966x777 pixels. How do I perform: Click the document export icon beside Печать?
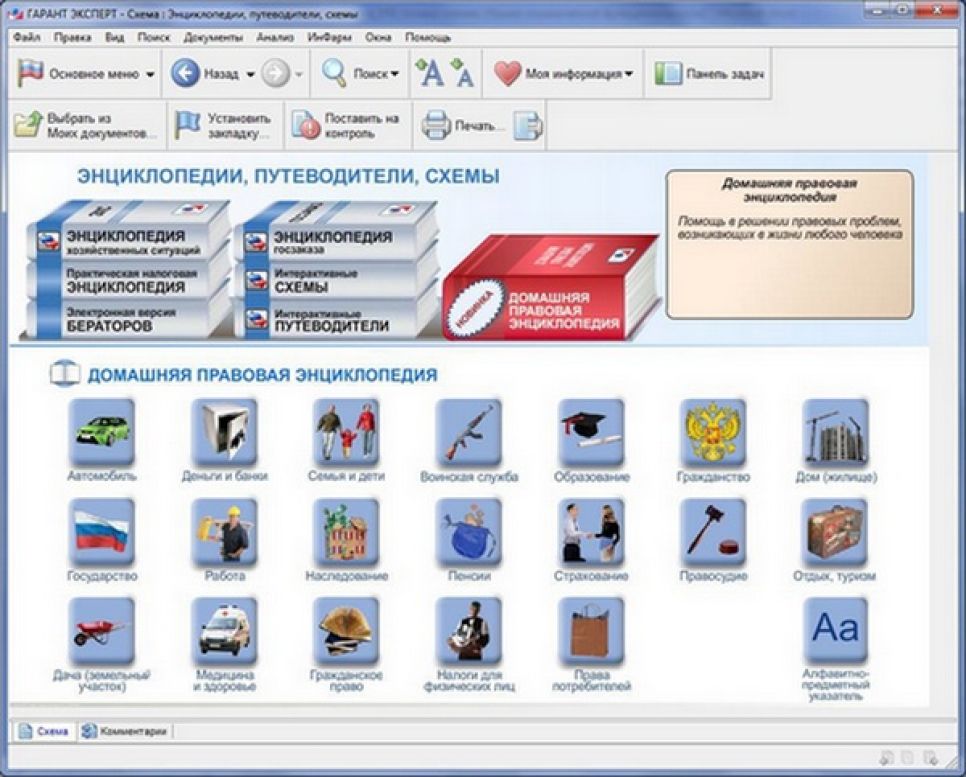(528, 126)
